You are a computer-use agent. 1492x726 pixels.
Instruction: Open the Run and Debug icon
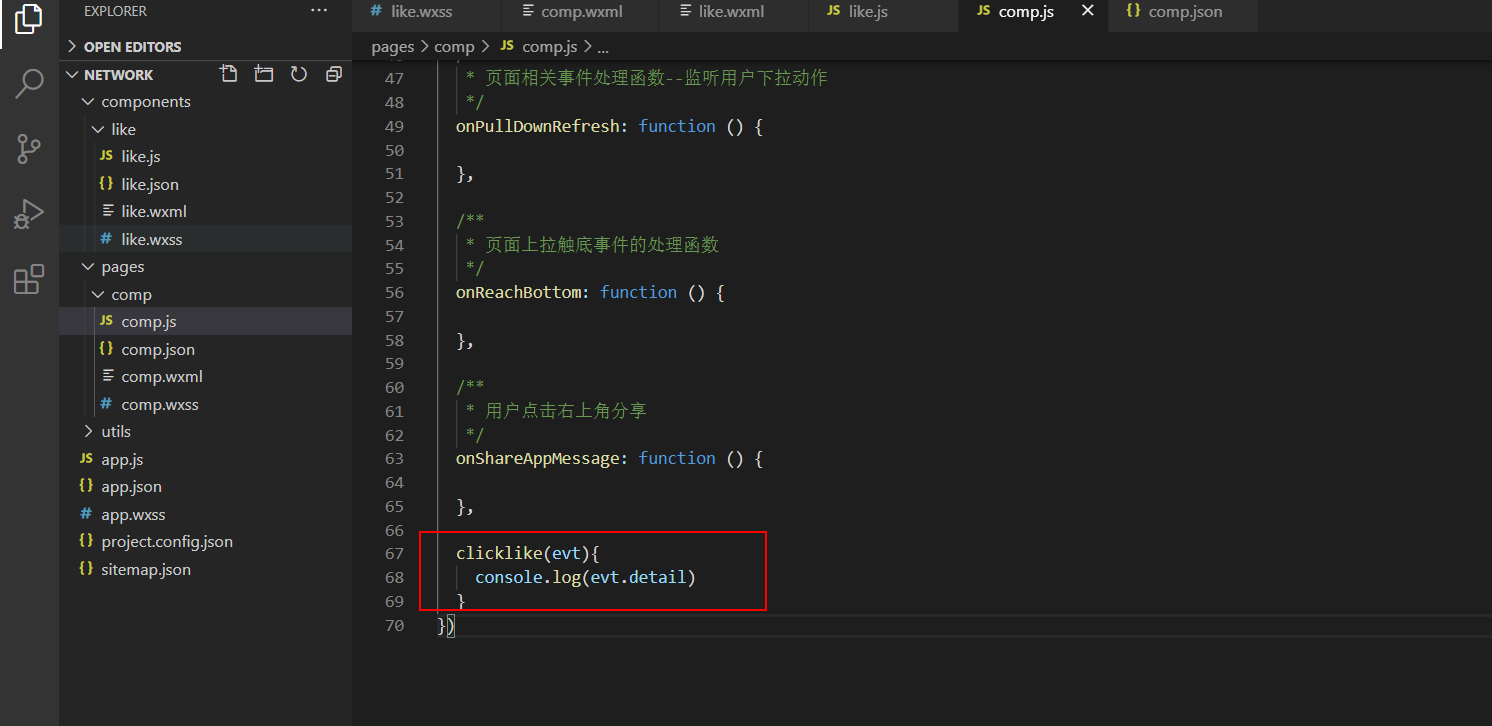pos(29,214)
